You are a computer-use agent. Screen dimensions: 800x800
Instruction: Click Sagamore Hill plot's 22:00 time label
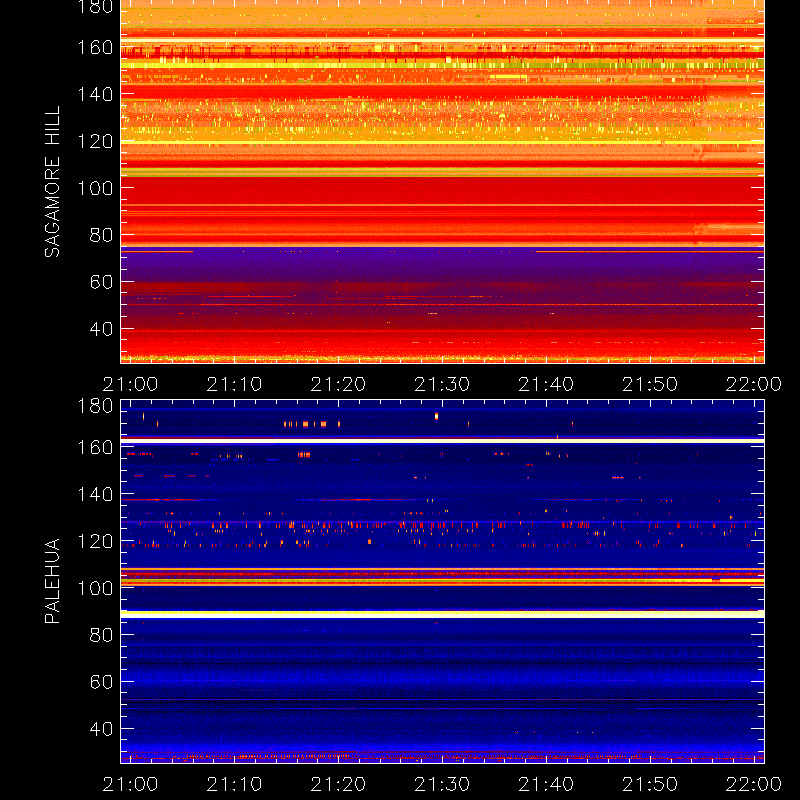pos(754,384)
